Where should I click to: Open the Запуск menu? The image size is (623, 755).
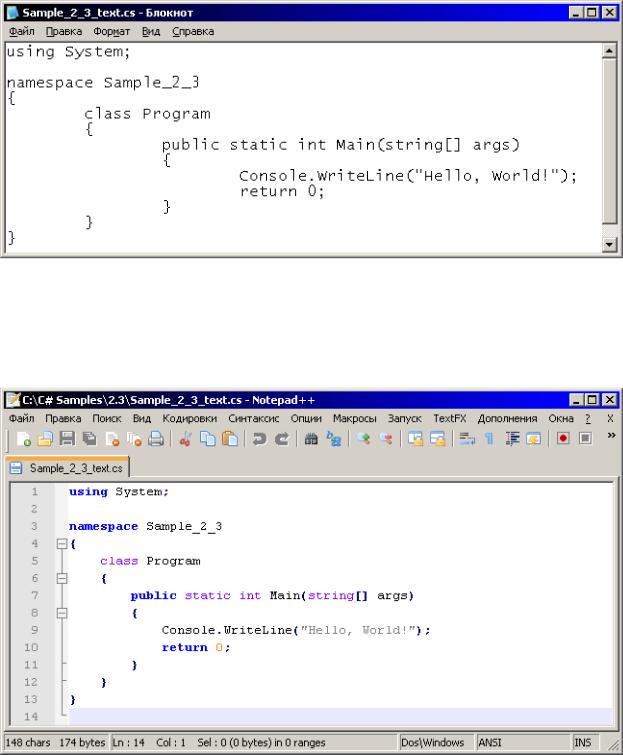click(405, 418)
